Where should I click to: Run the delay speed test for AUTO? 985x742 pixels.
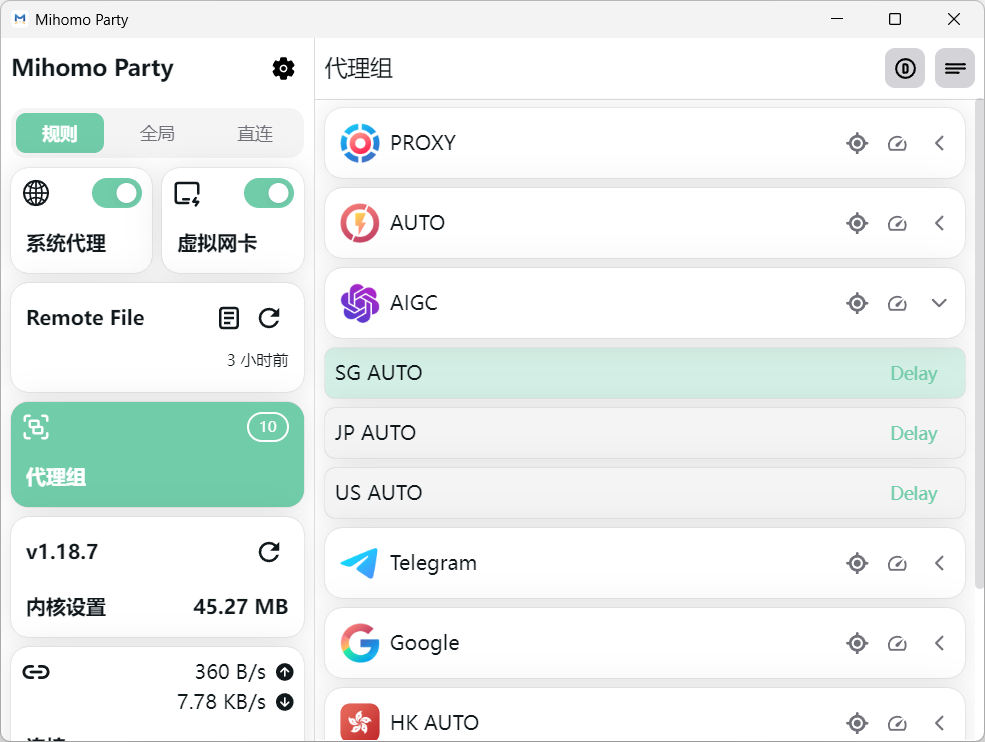[x=897, y=223]
